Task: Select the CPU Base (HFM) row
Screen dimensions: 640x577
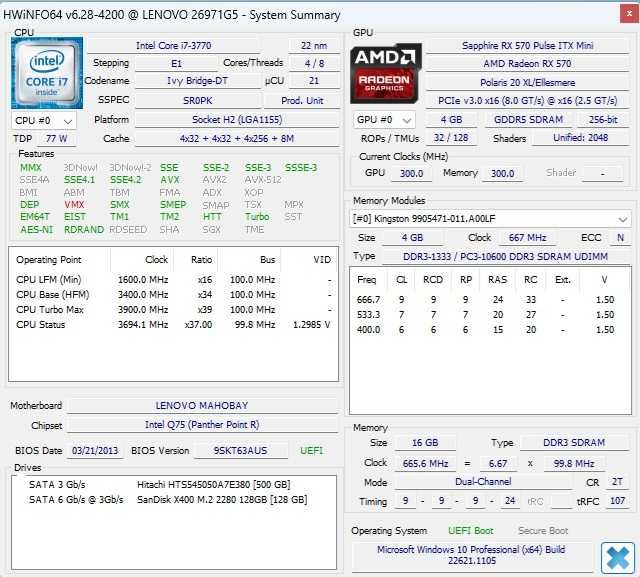Action: coord(173,295)
